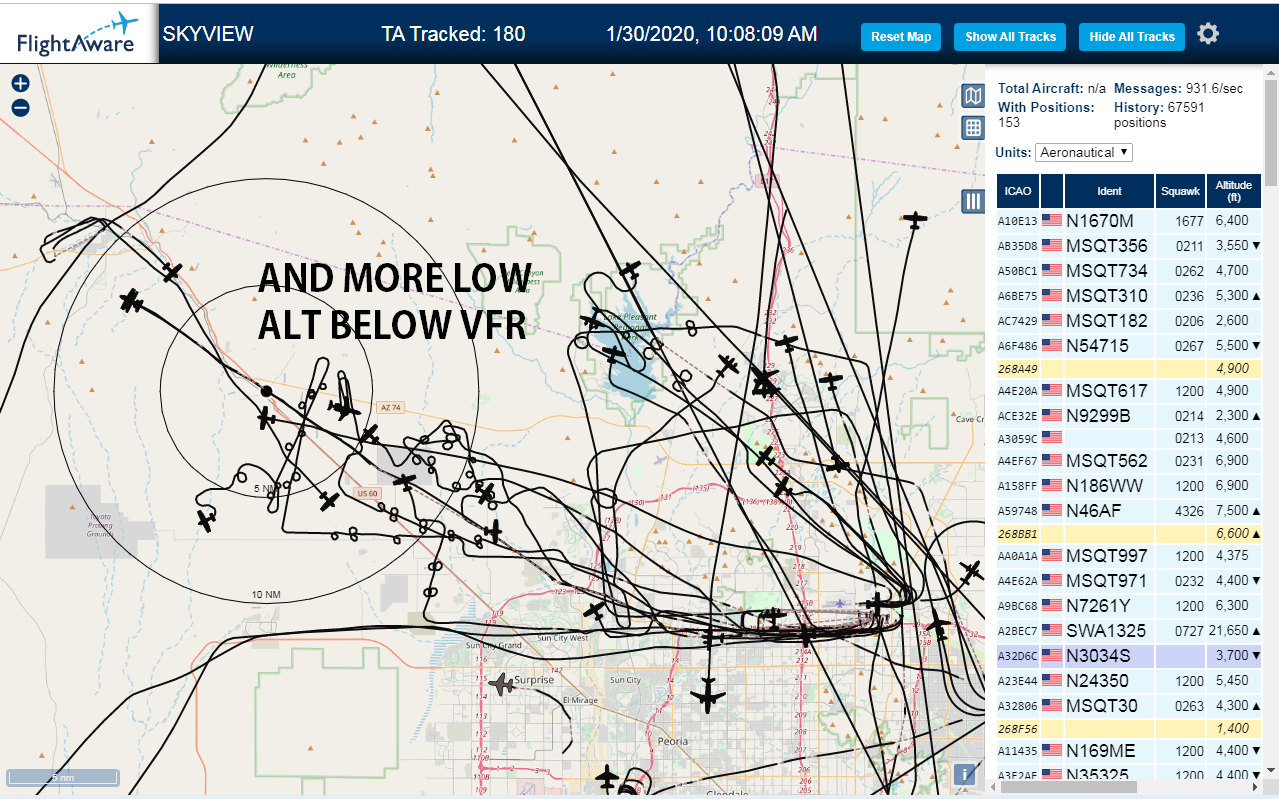The height and width of the screenshot is (799, 1279).
Task: Select aircraft row MSQT30
Action: [1129, 706]
